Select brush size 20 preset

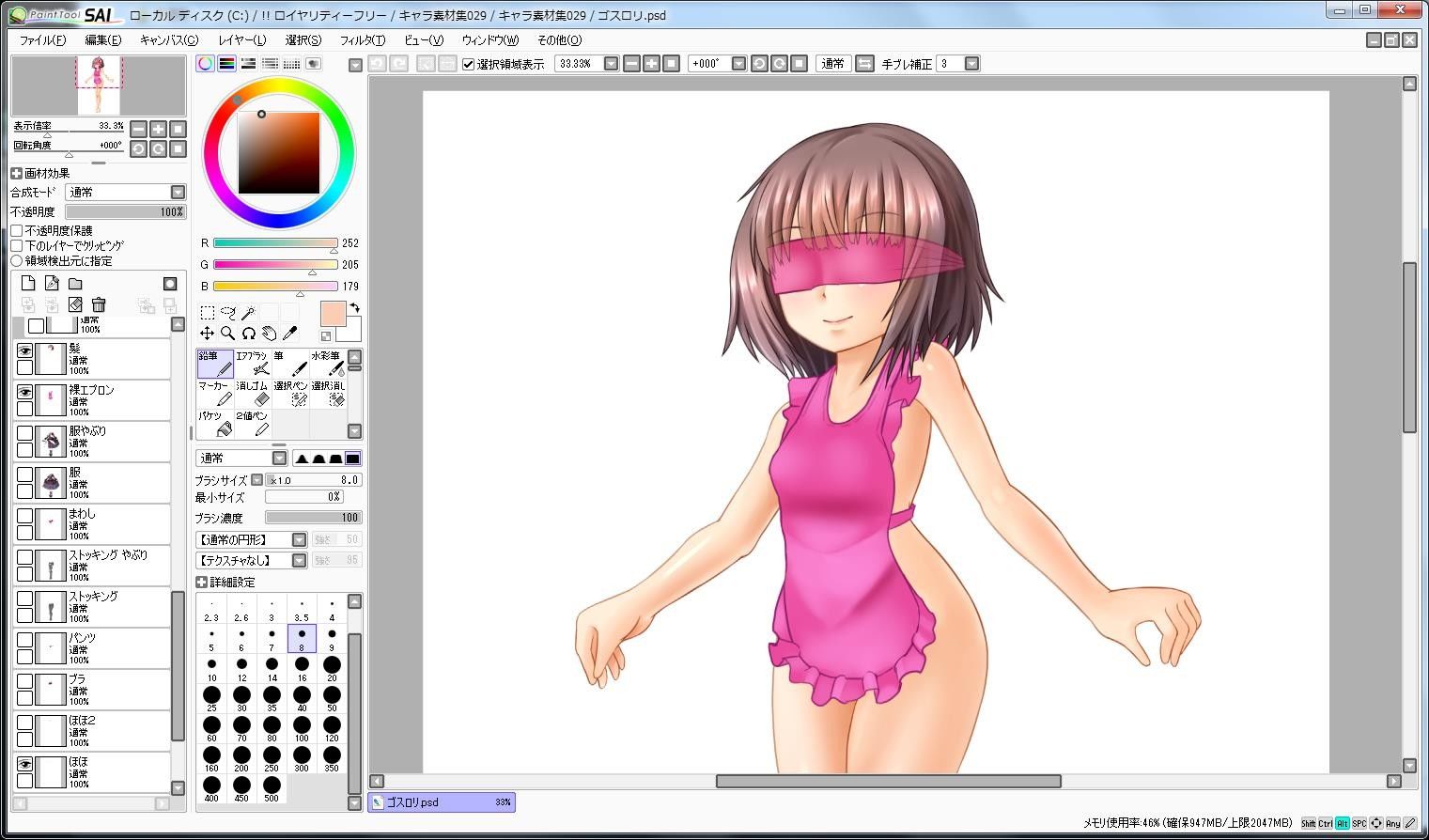pyautogui.click(x=332, y=669)
